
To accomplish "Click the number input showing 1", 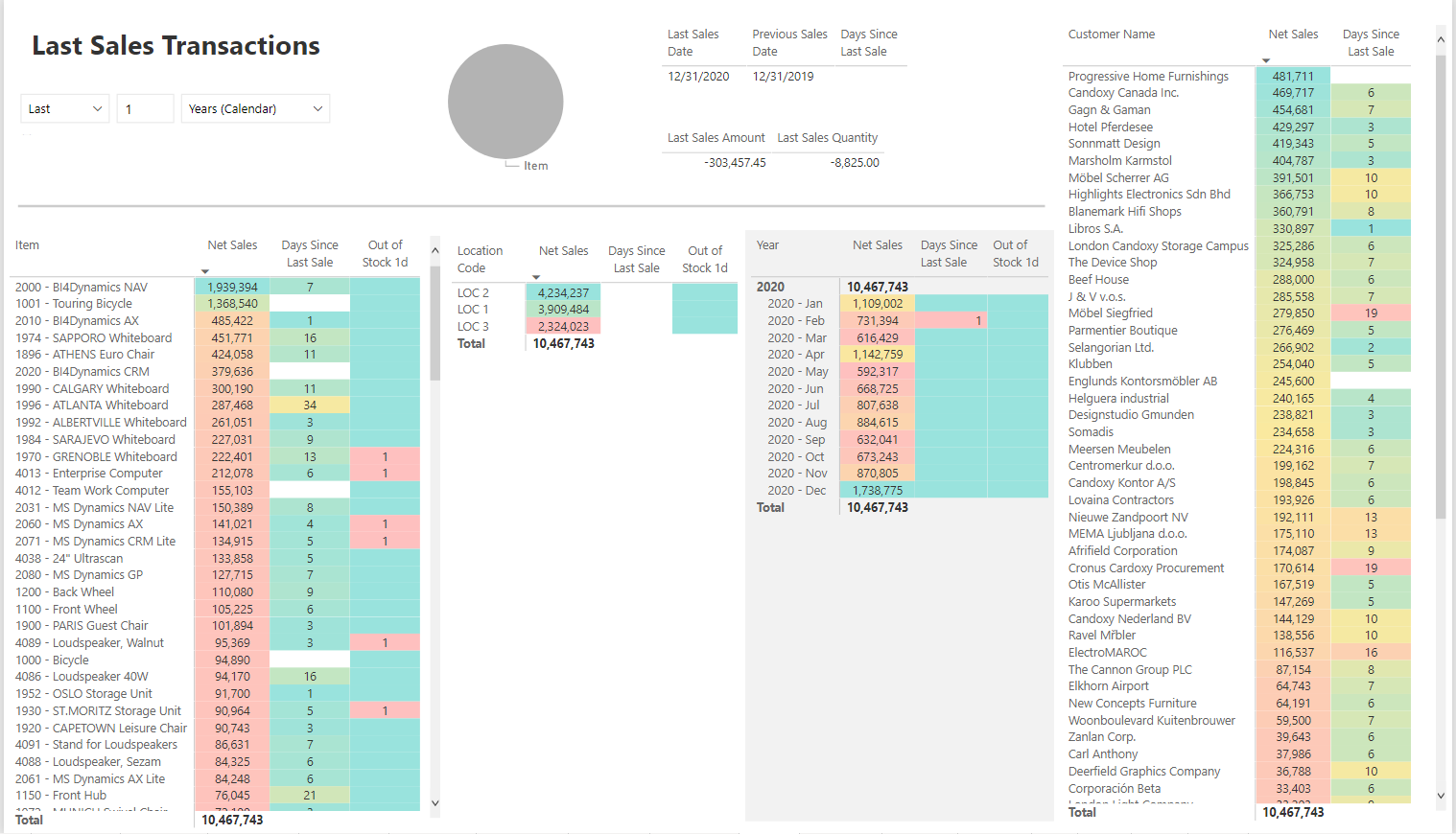I will tap(145, 108).
